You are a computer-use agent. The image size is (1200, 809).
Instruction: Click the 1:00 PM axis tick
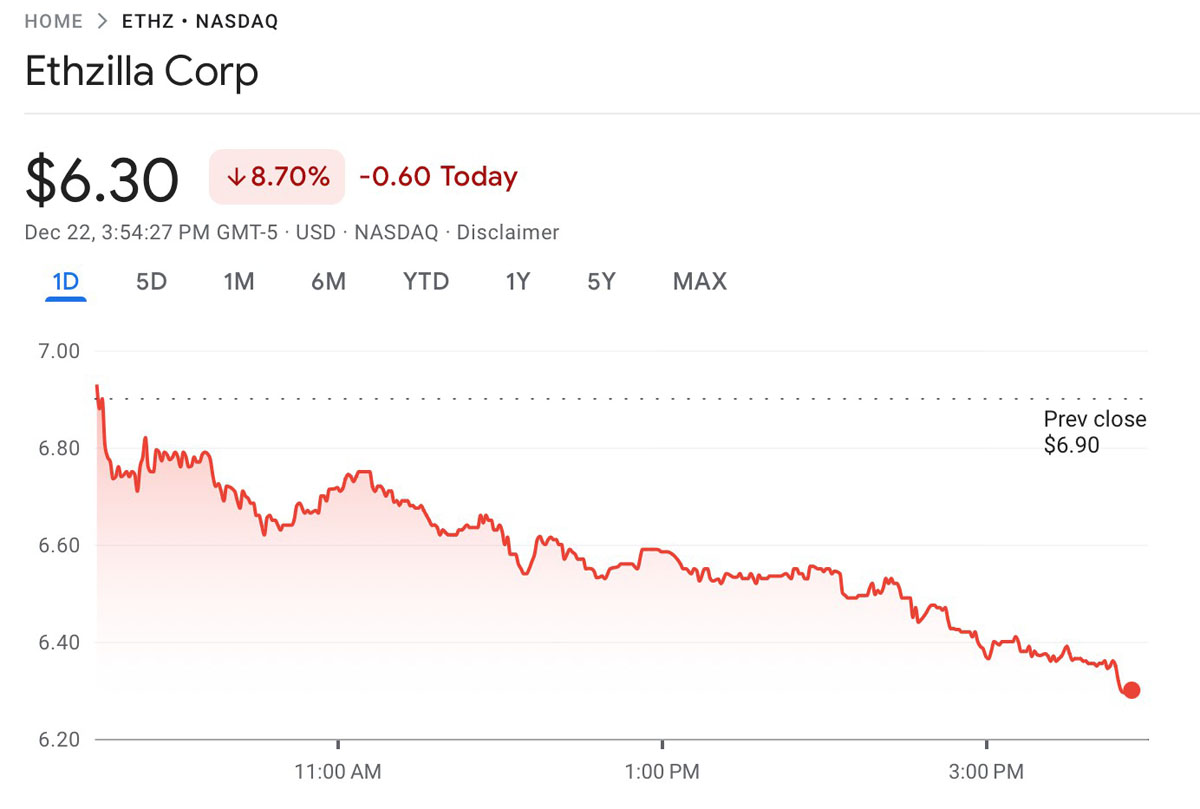[662, 772]
